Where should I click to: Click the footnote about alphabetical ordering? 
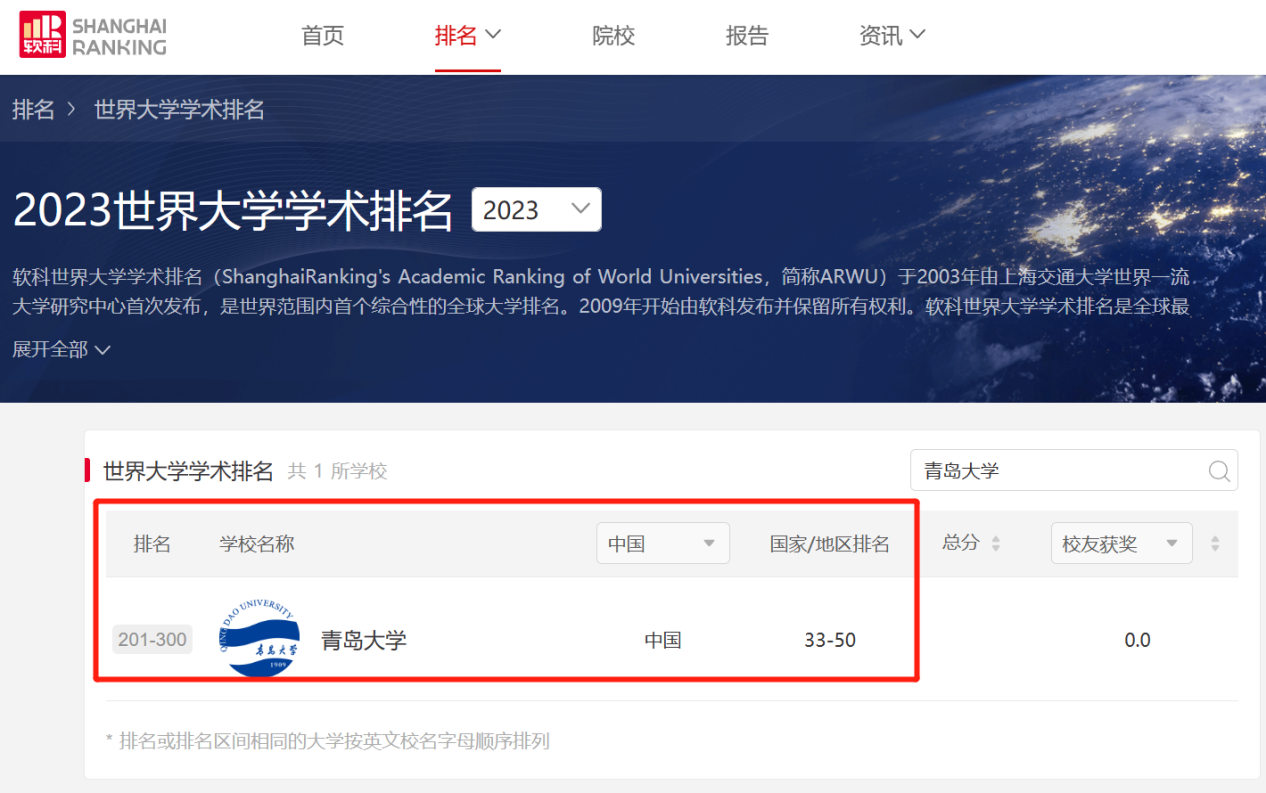tap(328, 741)
